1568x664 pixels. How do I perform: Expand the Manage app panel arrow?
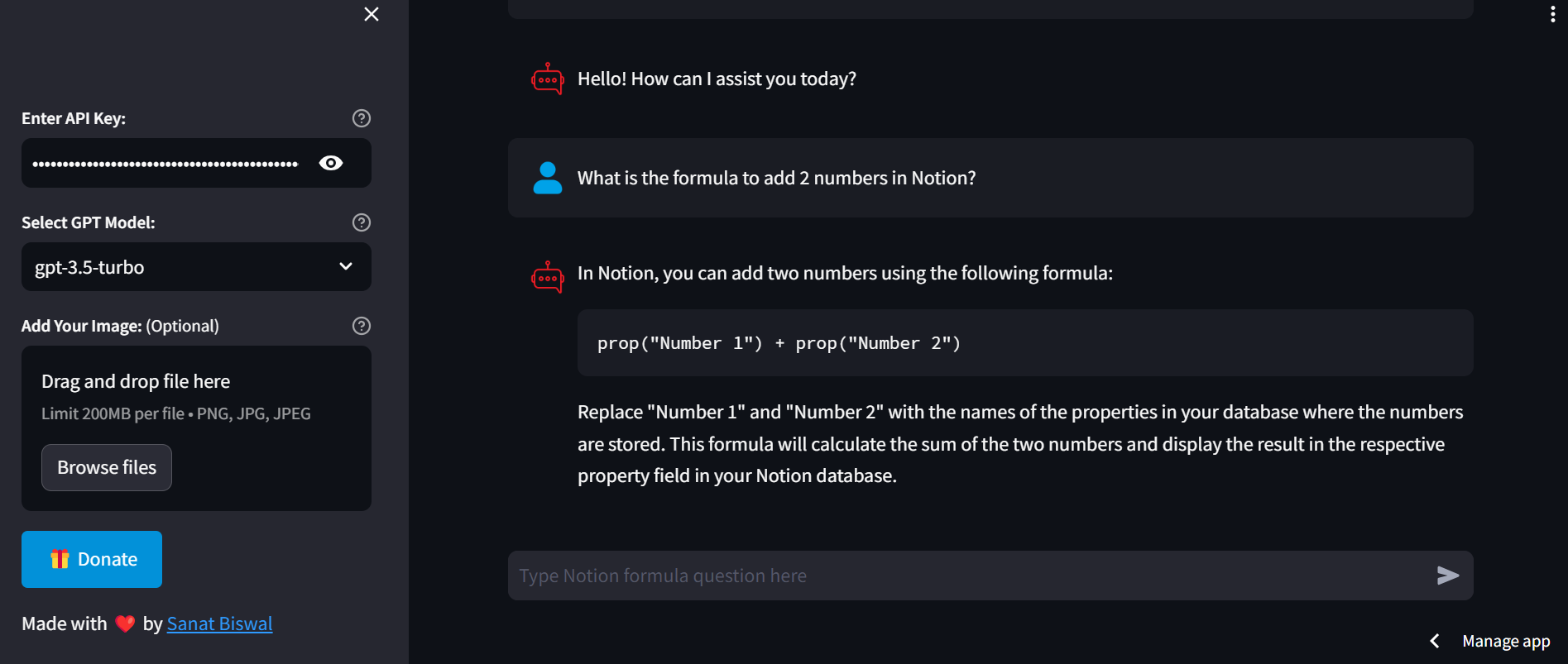(x=1435, y=641)
